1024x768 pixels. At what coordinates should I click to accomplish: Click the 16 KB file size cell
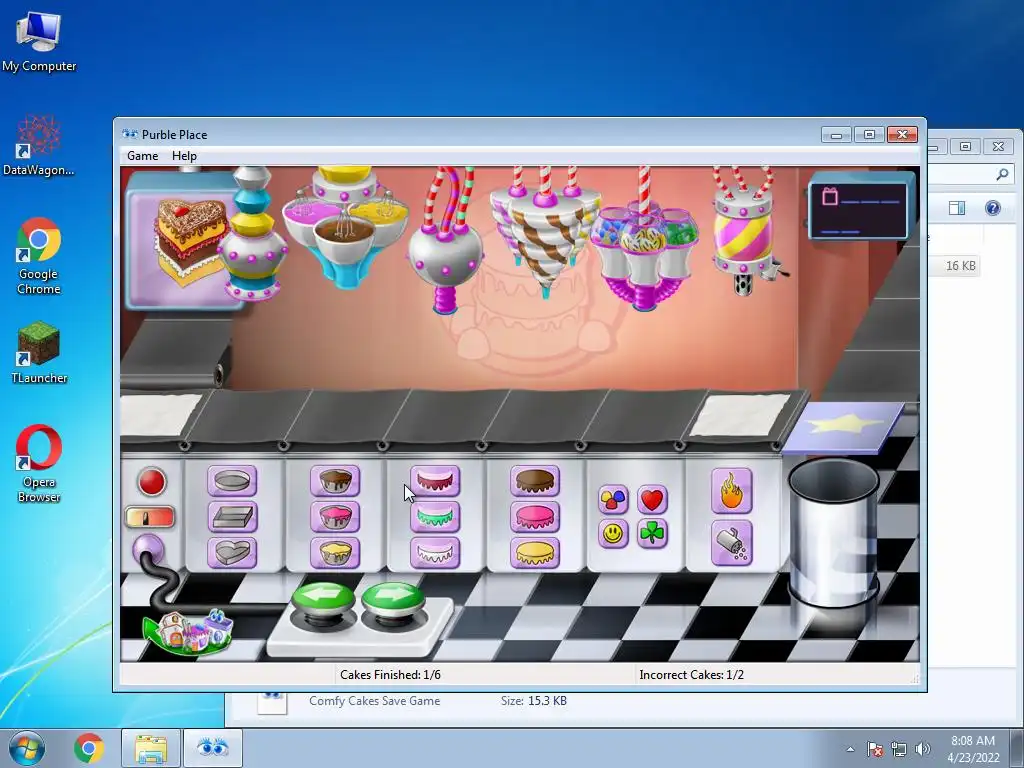961,266
